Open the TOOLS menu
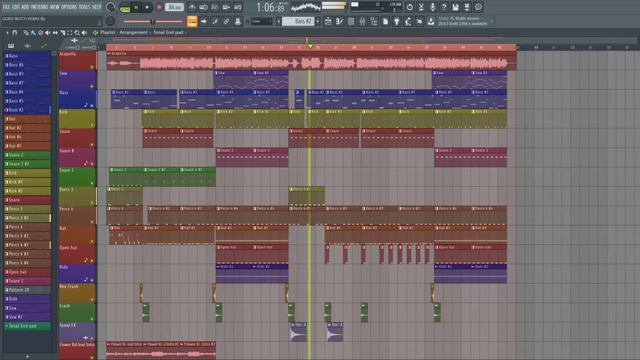Viewport: 640px width, 360px height. point(84,7)
